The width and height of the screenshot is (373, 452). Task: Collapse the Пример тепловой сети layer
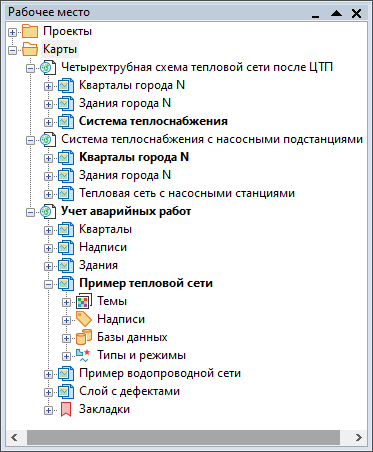(x=48, y=284)
